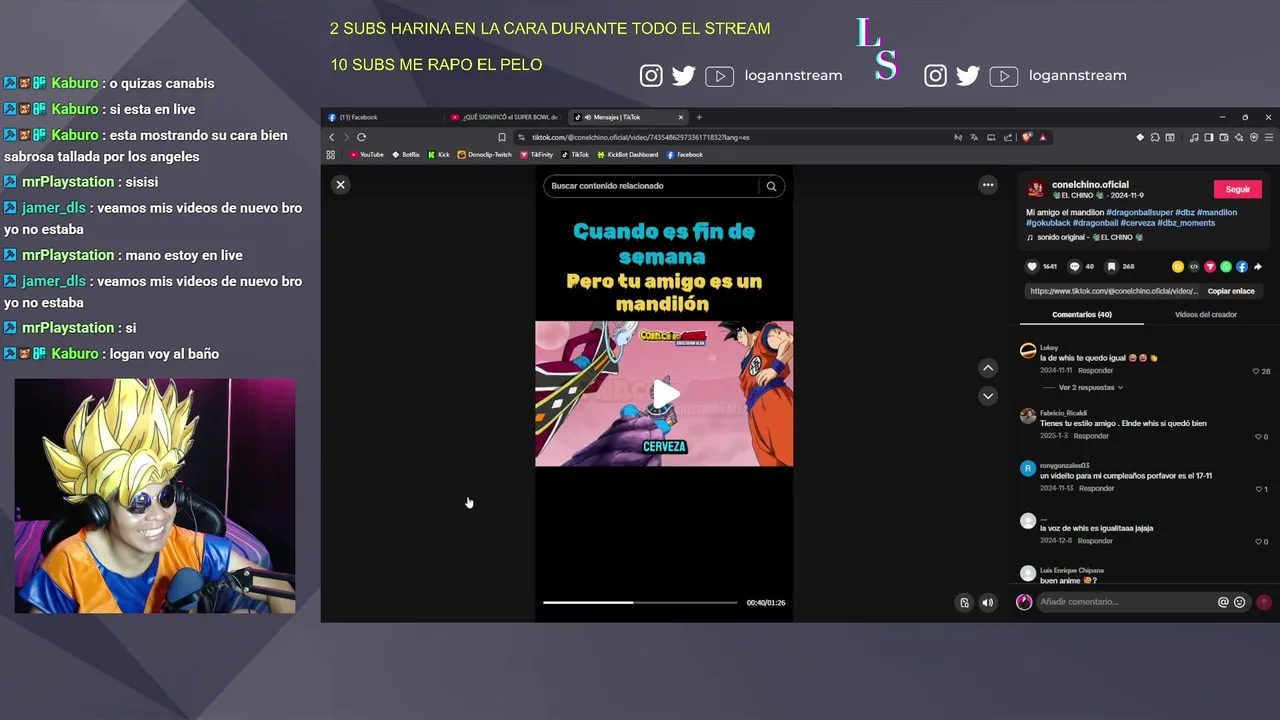Save video with bookmark icon 268
The height and width of the screenshot is (720, 1280).
(1112, 267)
